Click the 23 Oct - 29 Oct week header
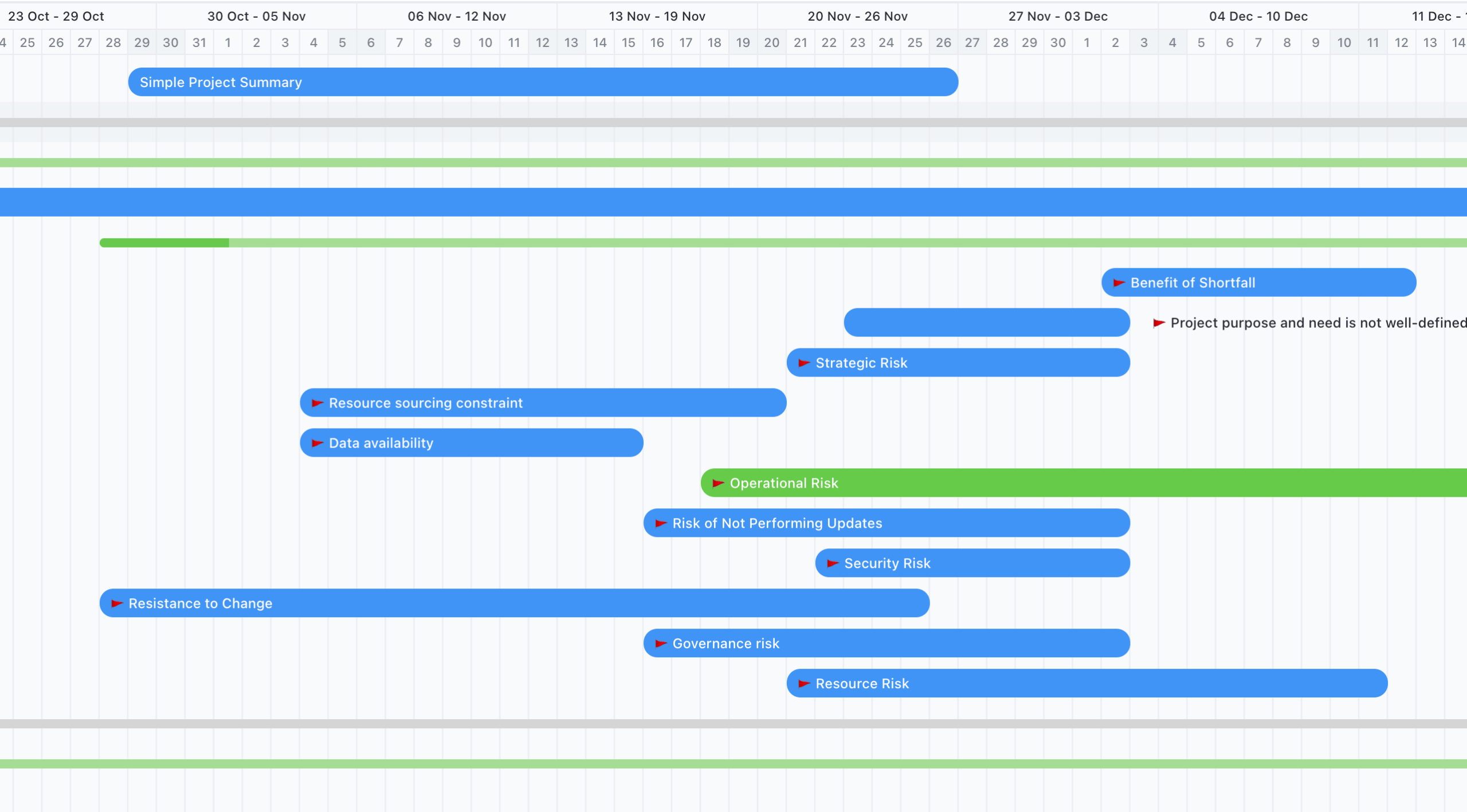Image resolution: width=1467 pixels, height=812 pixels. [x=56, y=15]
